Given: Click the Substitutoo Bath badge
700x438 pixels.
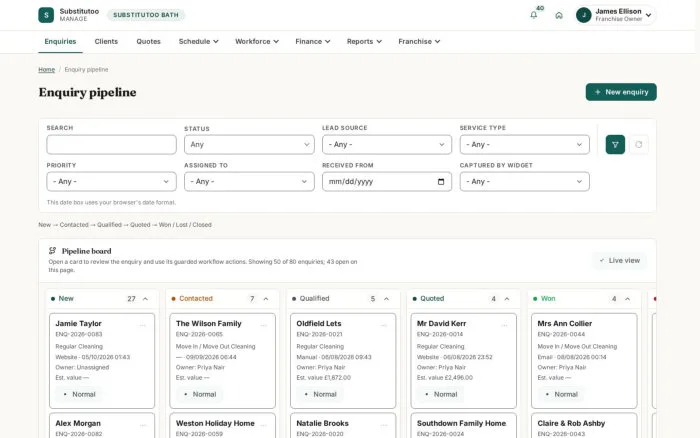Looking at the screenshot, I should (x=146, y=15).
